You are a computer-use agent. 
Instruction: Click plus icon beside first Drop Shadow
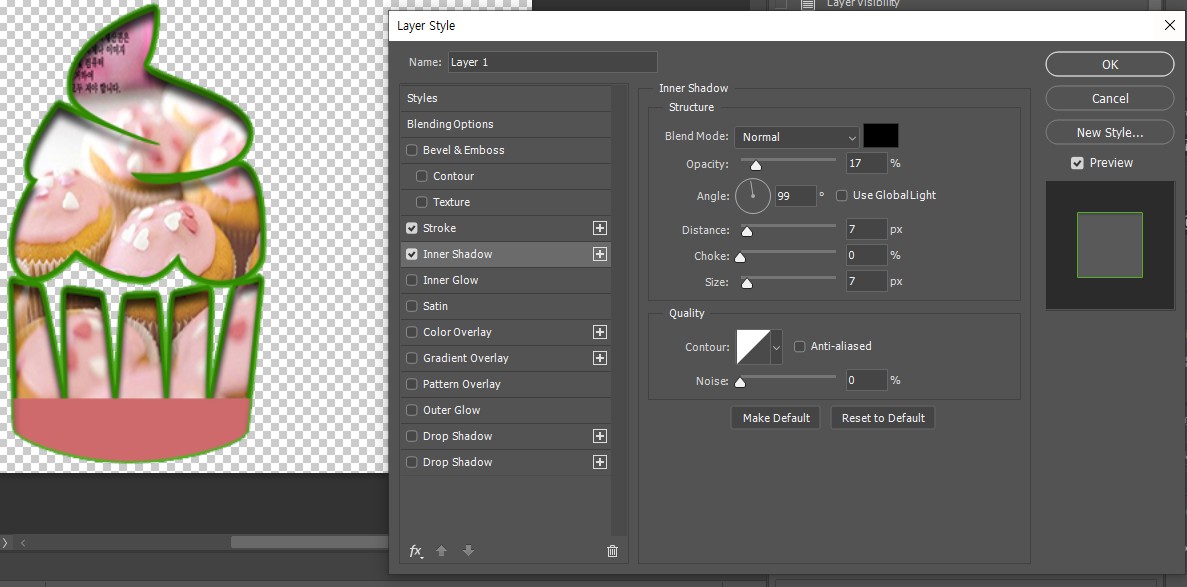coord(600,436)
